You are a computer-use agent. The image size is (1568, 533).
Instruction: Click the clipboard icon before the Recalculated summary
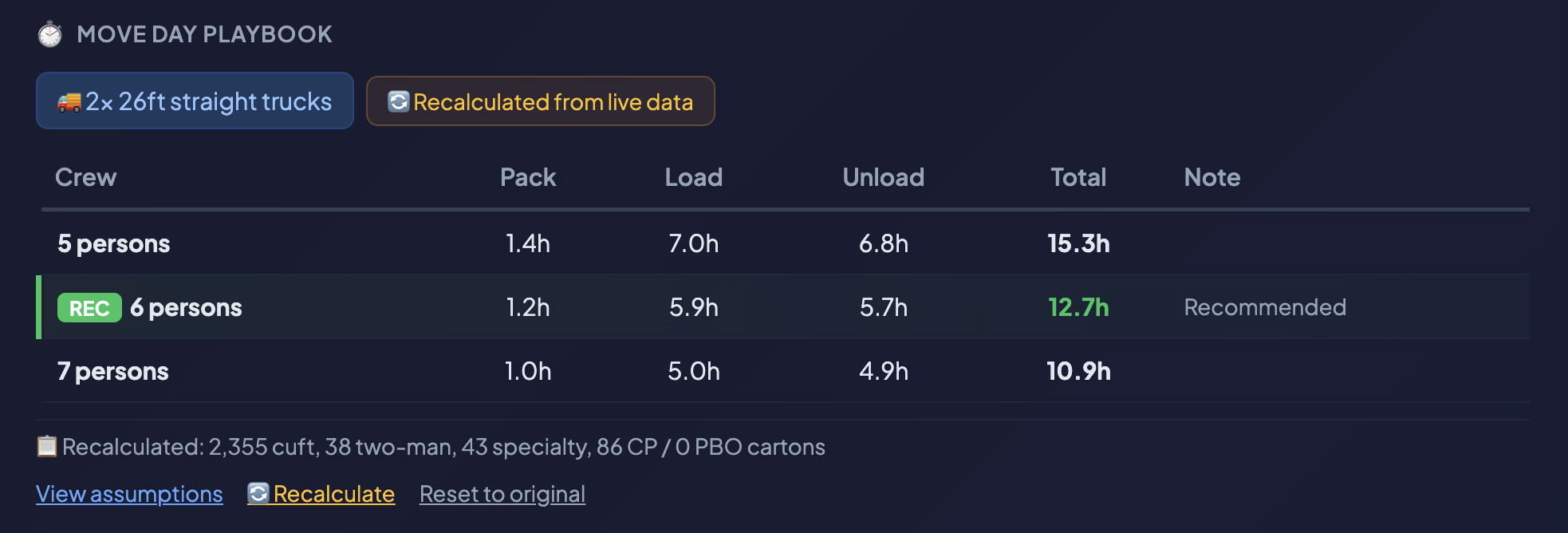pyautogui.click(x=47, y=446)
